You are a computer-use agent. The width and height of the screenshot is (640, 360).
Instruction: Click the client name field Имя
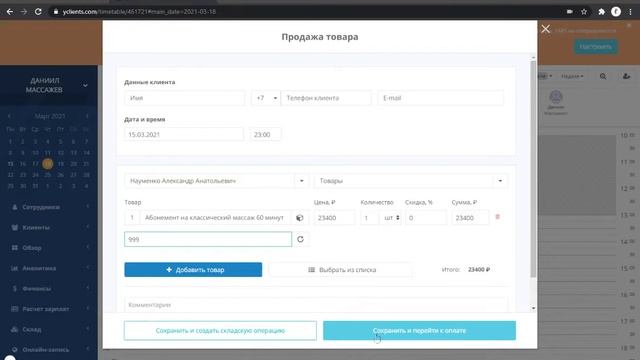[x=184, y=98]
